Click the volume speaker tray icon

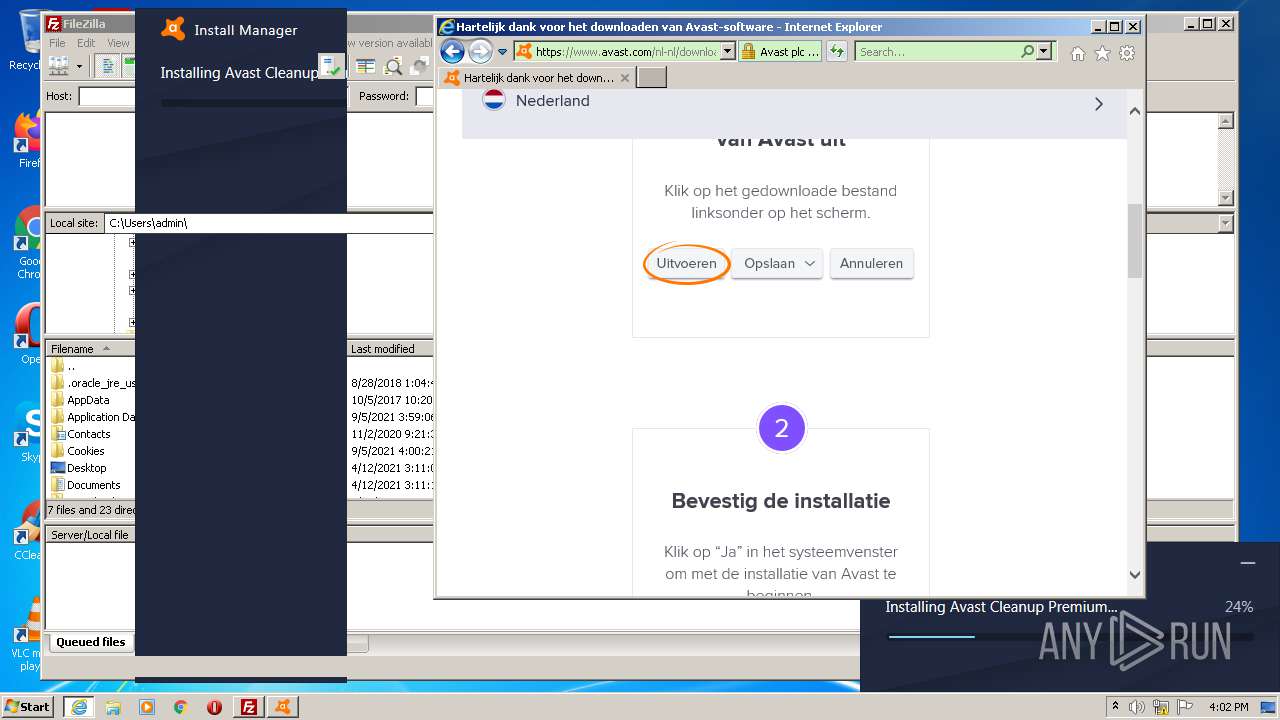[x=1137, y=707]
